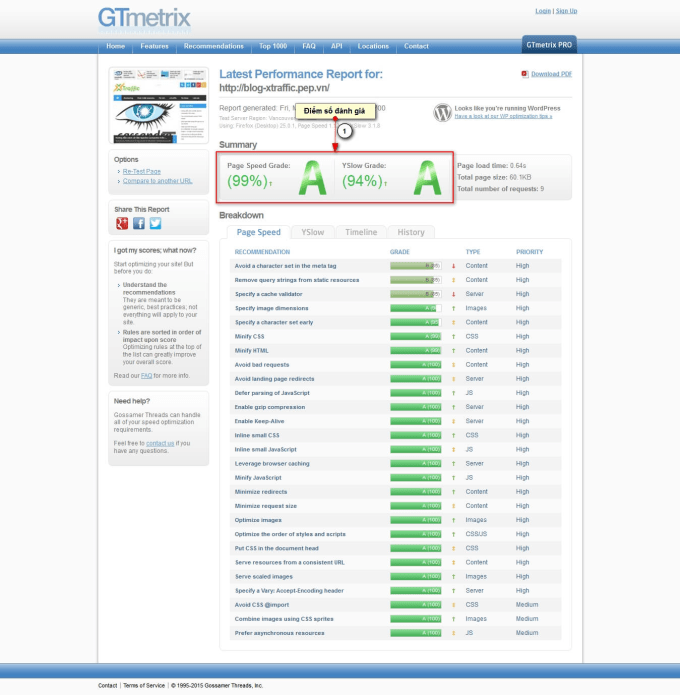Click the WordPress logo icon
680x695 pixels.
click(x=442, y=113)
